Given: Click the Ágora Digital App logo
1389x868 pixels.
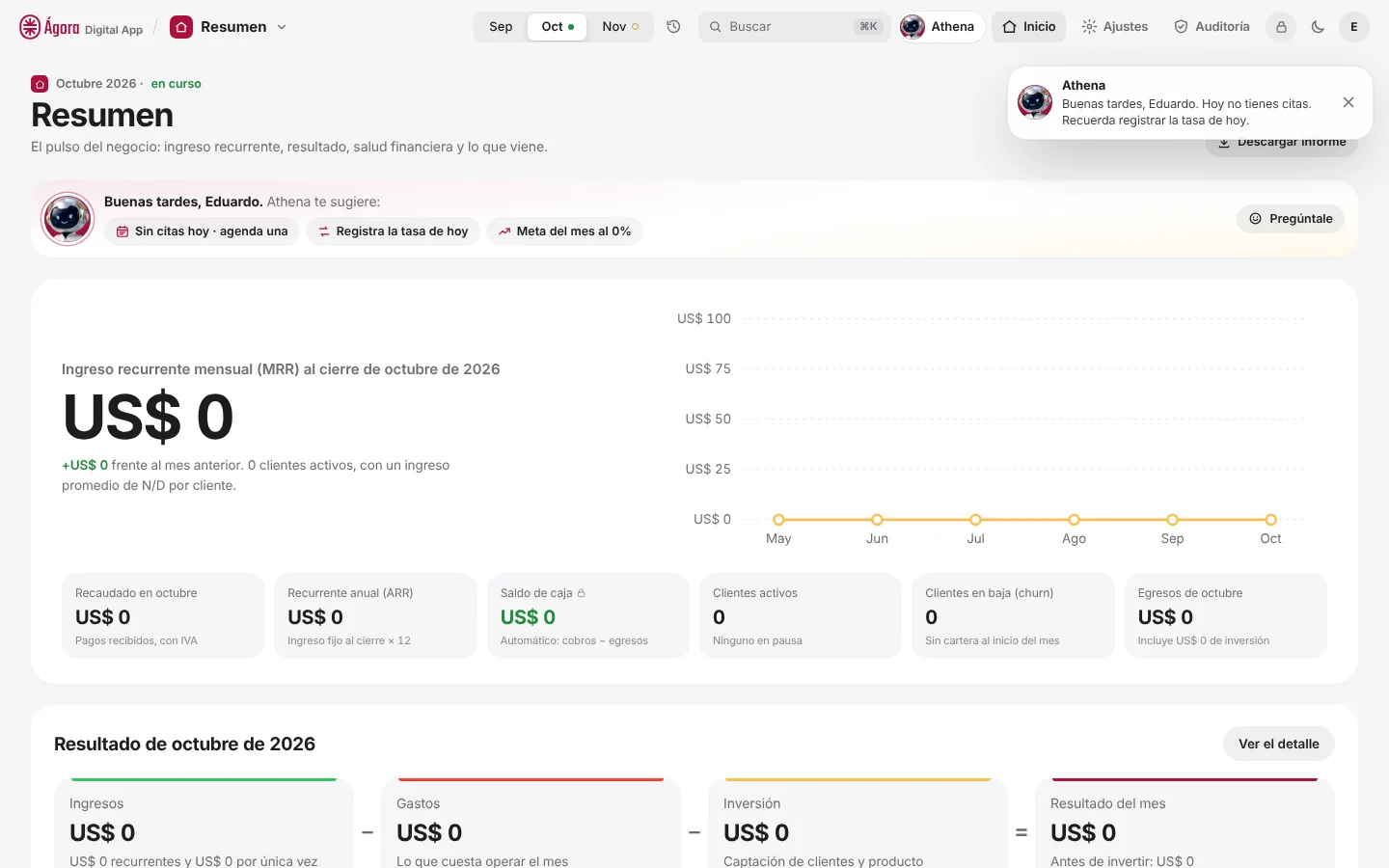Looking at the screenshot, I should coord(81,27).
